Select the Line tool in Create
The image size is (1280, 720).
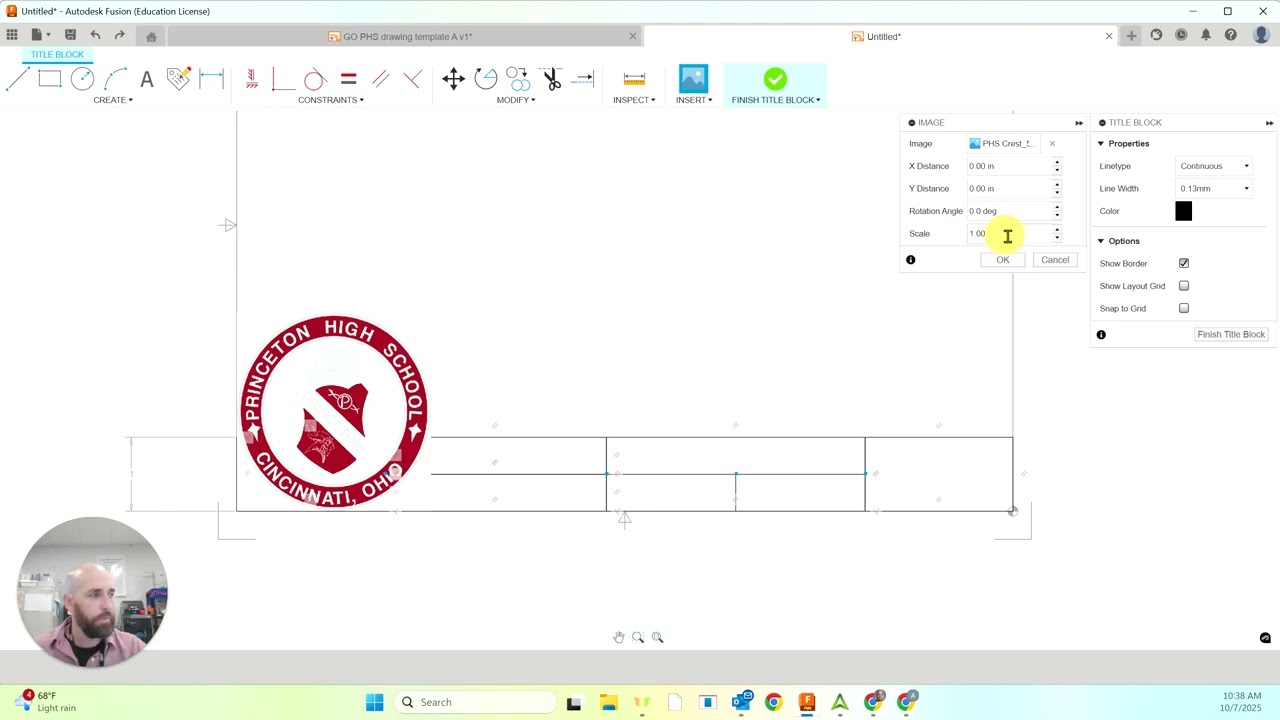18,79
